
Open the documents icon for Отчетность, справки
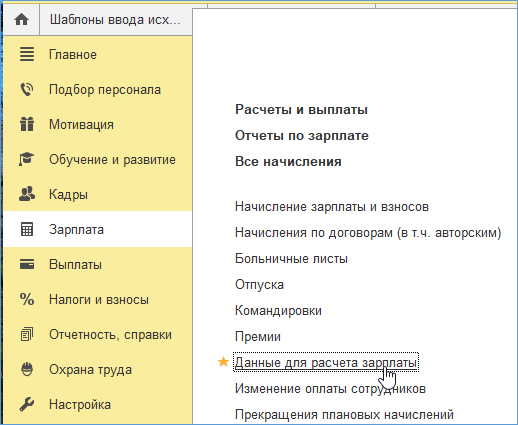27,334
